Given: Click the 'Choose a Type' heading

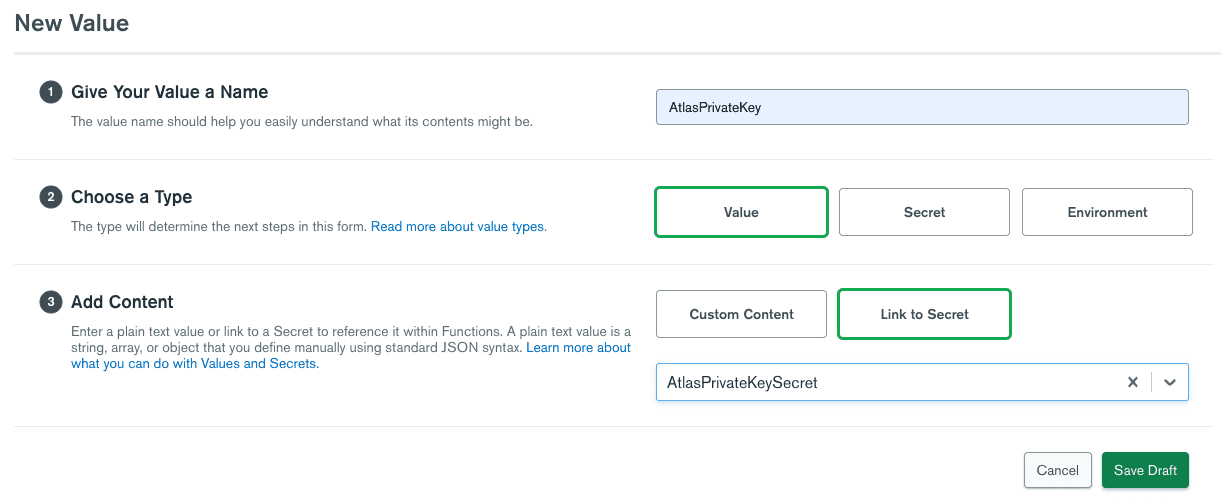Looking at the screenshot, I should tap(131, 197).
